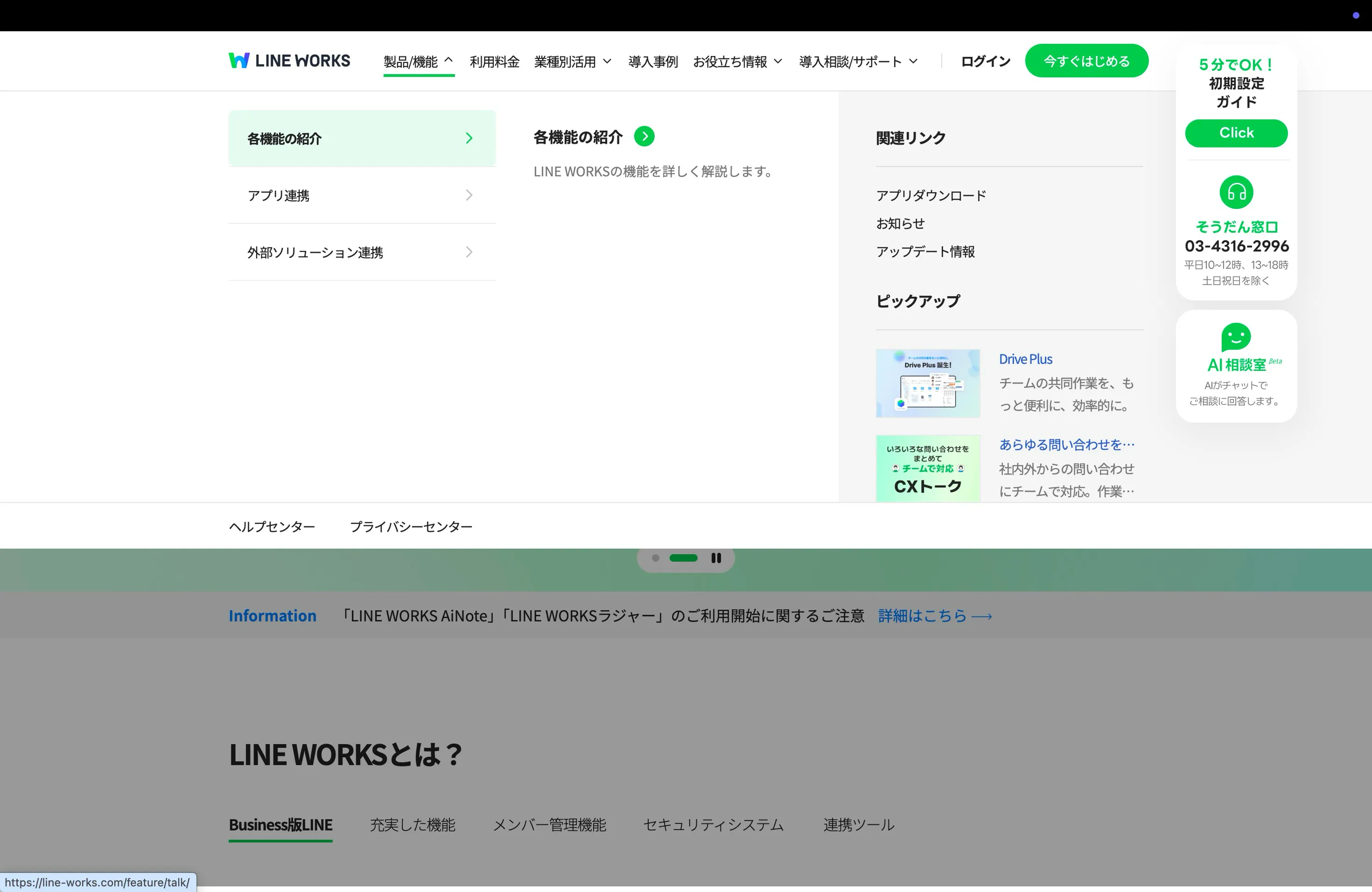Screen dimensions: 1372x892
Task: Collapse the 製品/機能 menu
Action: click(x=419, y=62)
